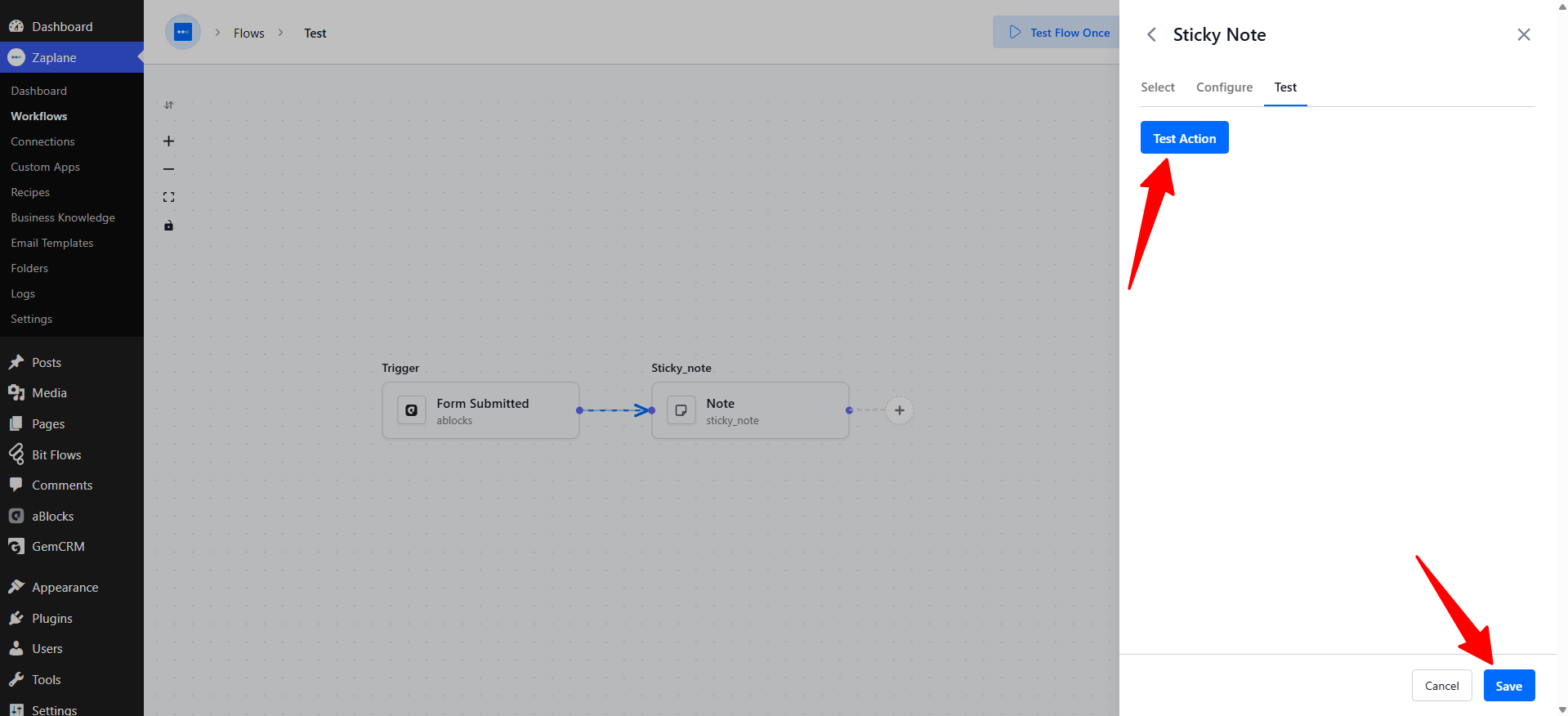The width and height of the screenshot is (1568, 716).
Task: Switch to the Select tab
Action: [x=1158, y=87]
